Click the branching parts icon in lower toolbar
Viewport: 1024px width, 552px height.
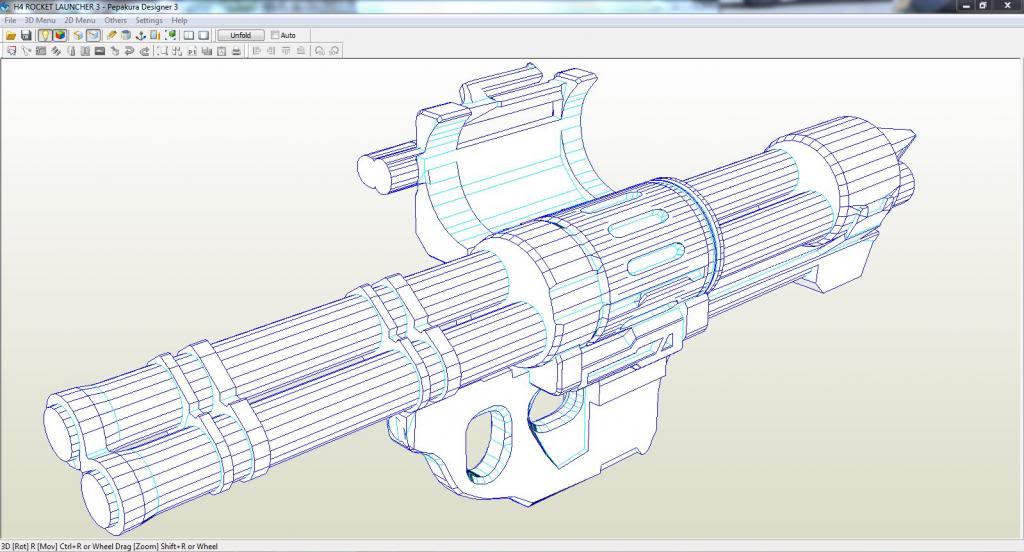coord(177,51)
